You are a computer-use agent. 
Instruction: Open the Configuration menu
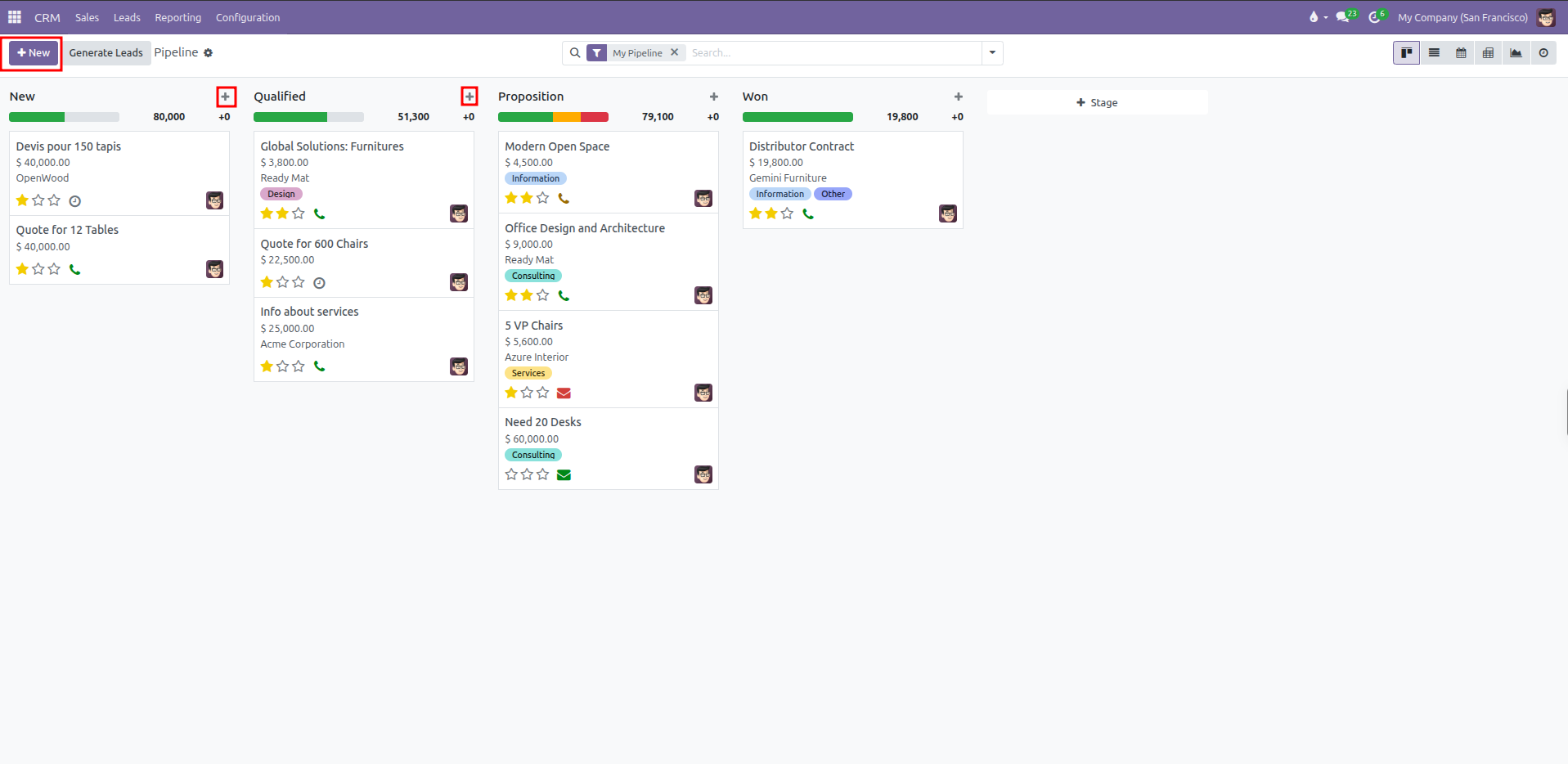pos(248,17)
